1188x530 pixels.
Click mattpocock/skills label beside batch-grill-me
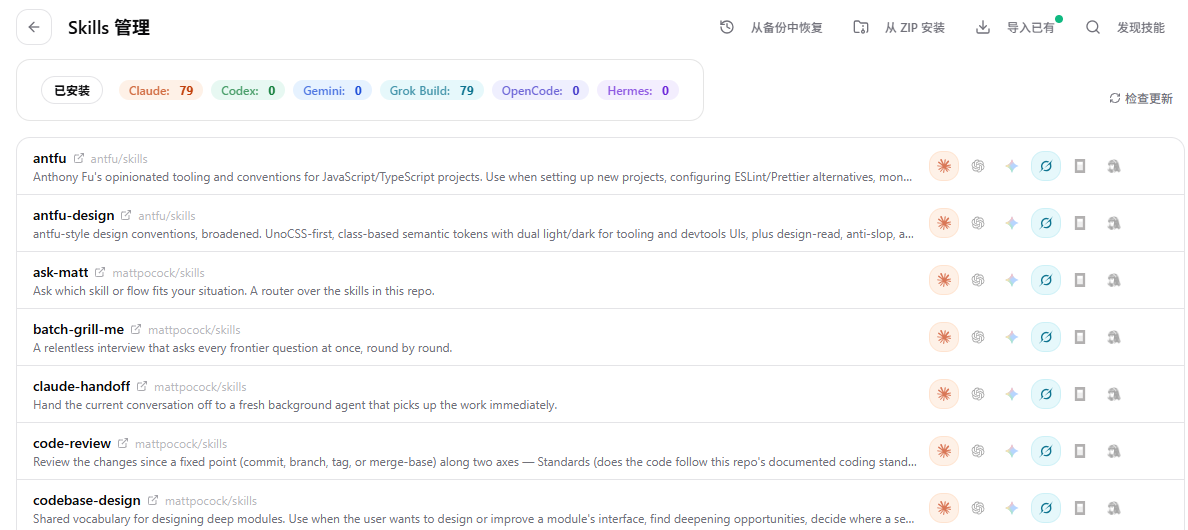pos(195,330)
